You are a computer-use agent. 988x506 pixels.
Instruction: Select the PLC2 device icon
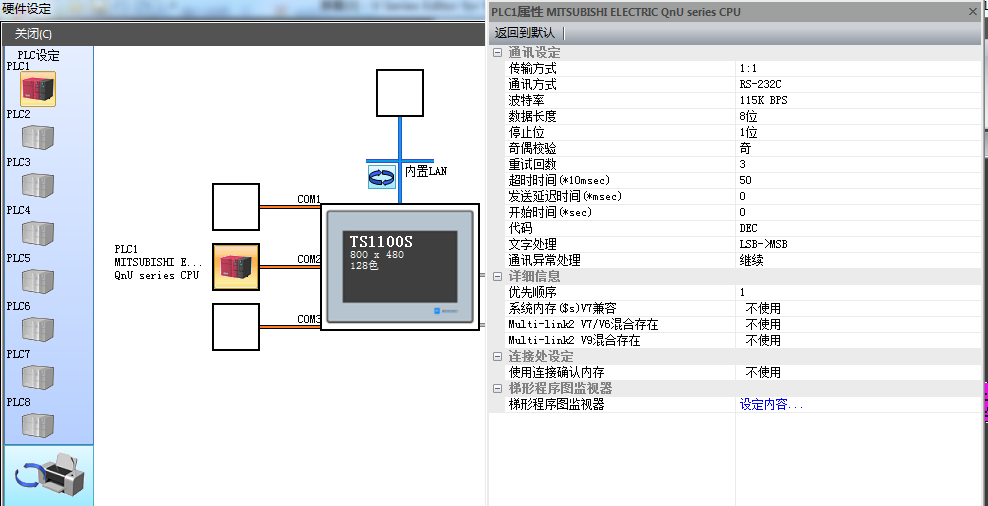pos(38,137)
